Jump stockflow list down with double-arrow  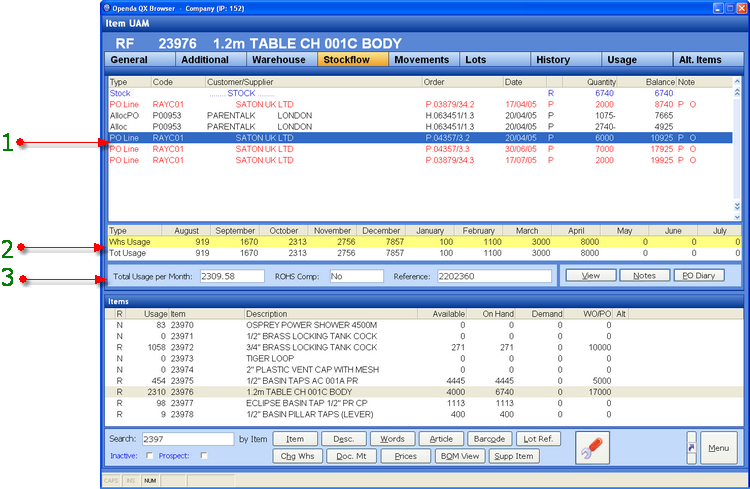pyautogui.click(x=737, y=206)
